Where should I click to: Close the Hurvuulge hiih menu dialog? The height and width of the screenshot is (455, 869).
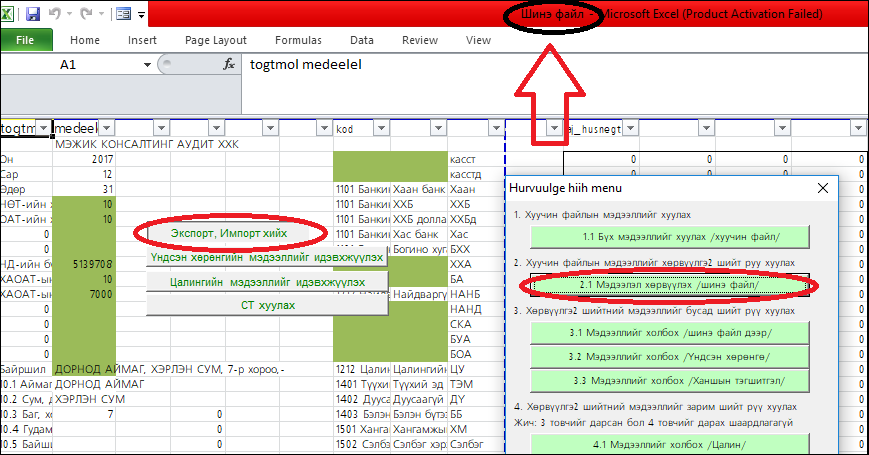(823, 188)
